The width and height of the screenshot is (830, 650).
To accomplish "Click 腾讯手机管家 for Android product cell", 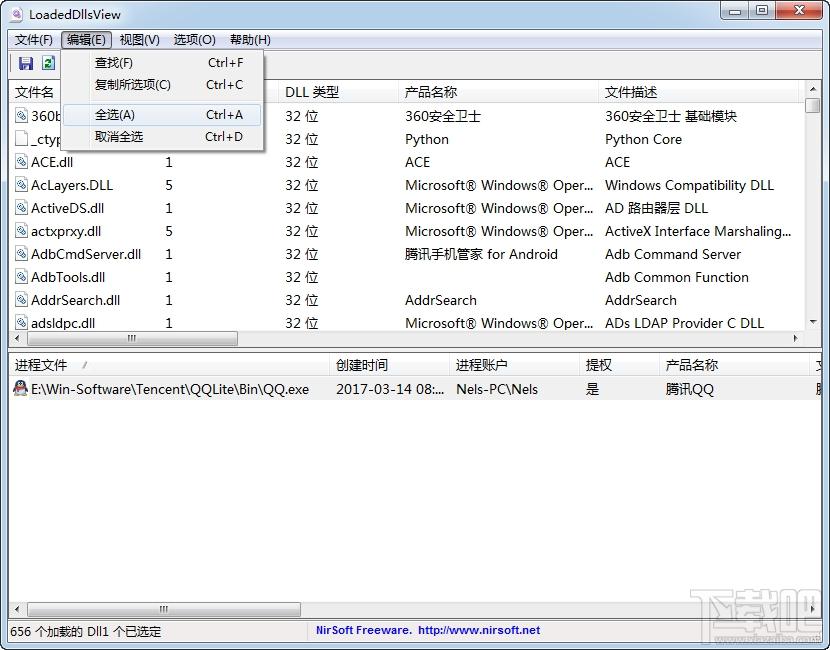I will pos(481,254).
